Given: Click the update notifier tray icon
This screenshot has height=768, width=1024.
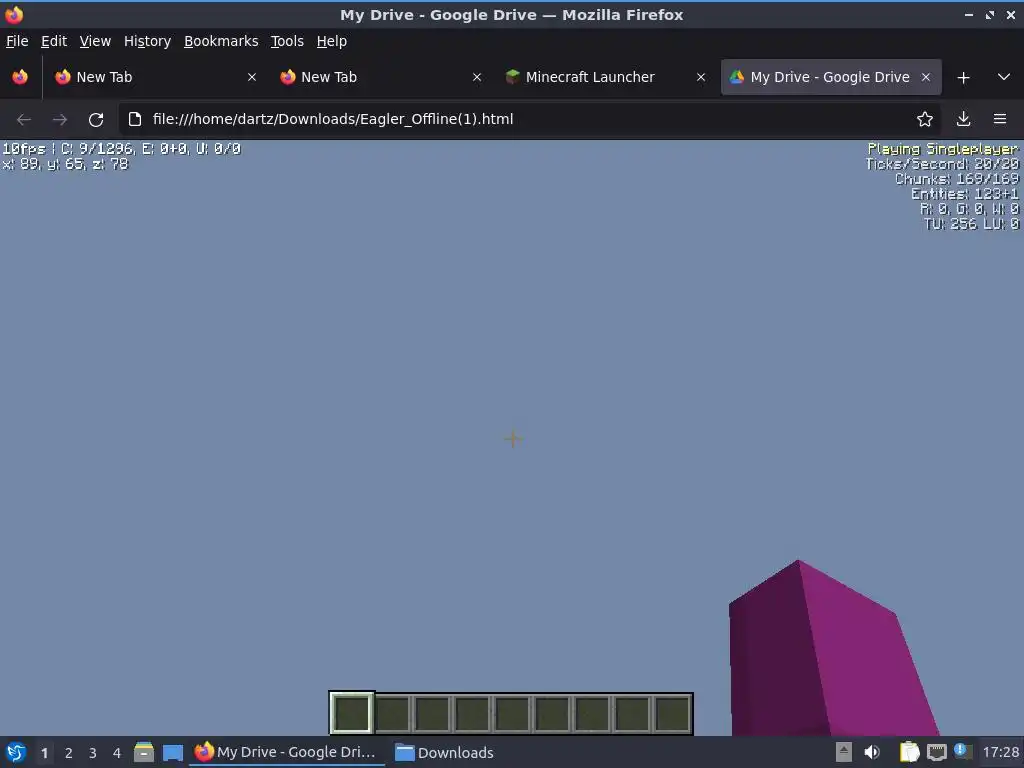Looking at the screenshot, I should (x=963, y=751).
